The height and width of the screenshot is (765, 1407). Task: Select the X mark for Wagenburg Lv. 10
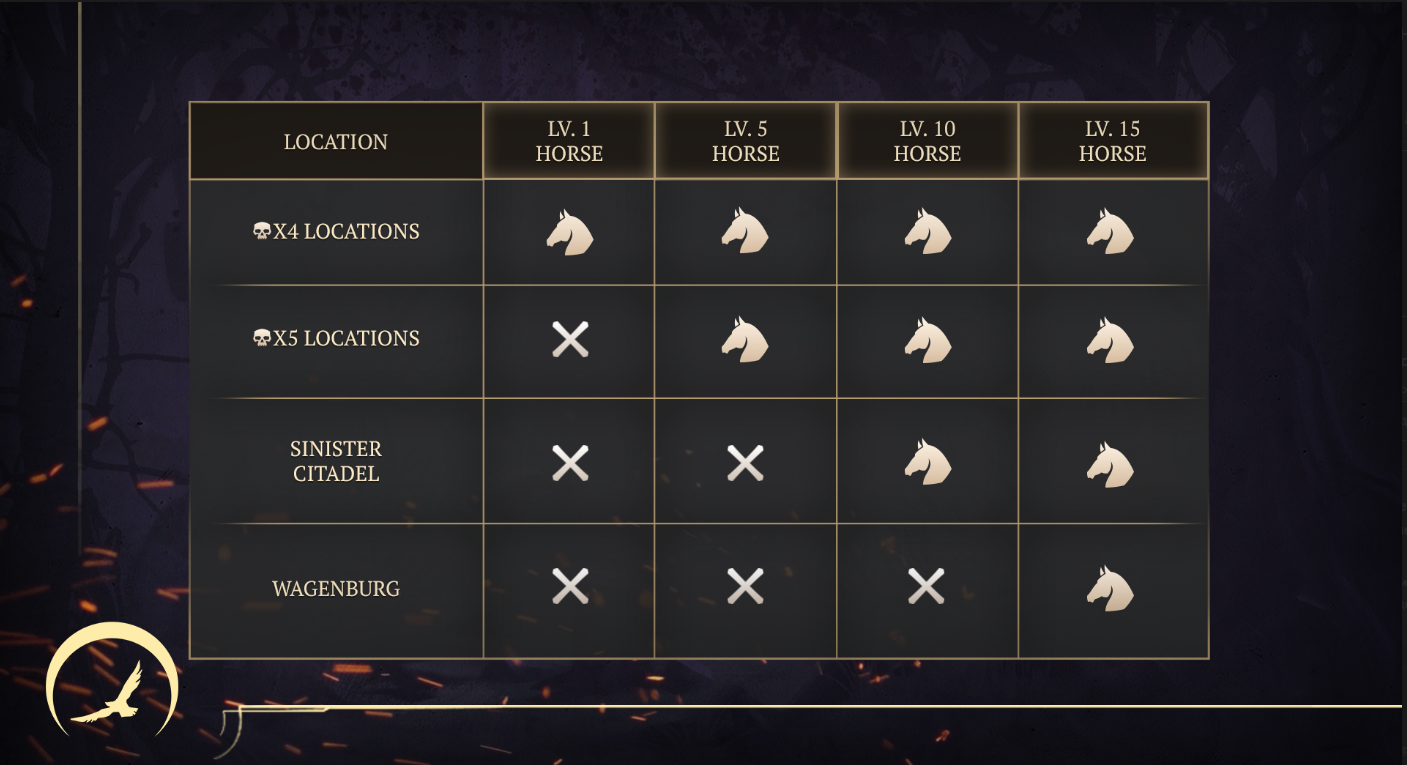[x=926, y=586]
